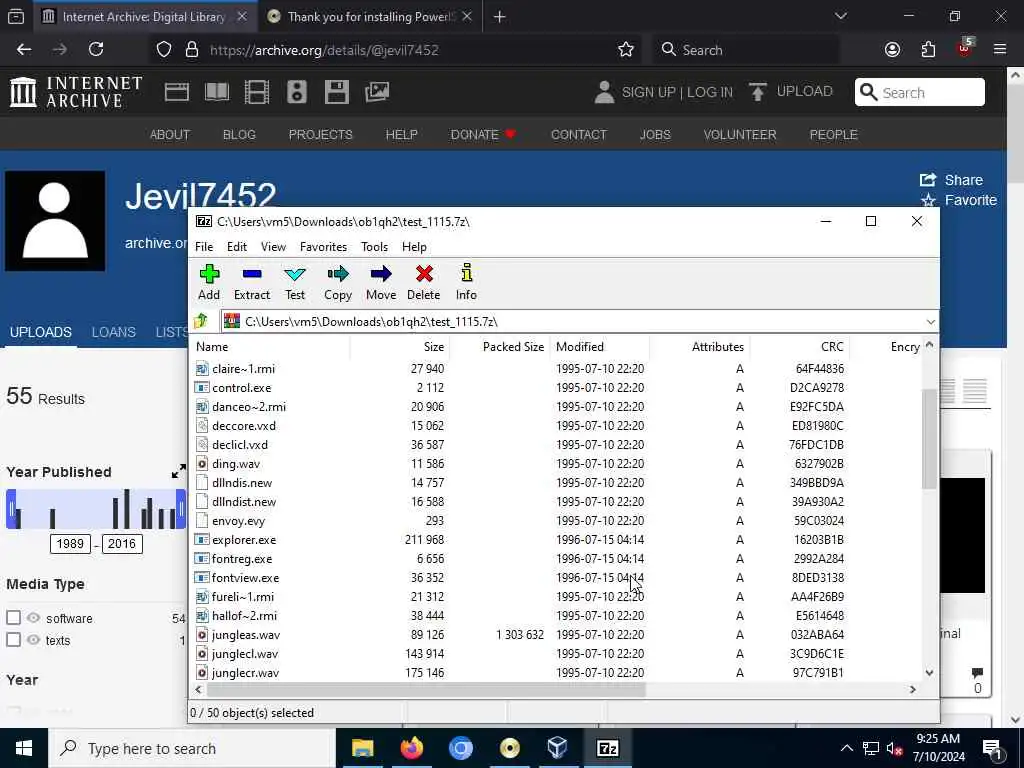Go back to the previous page
Viewport: 1024px width, 768px height.
tap(24, 49)
